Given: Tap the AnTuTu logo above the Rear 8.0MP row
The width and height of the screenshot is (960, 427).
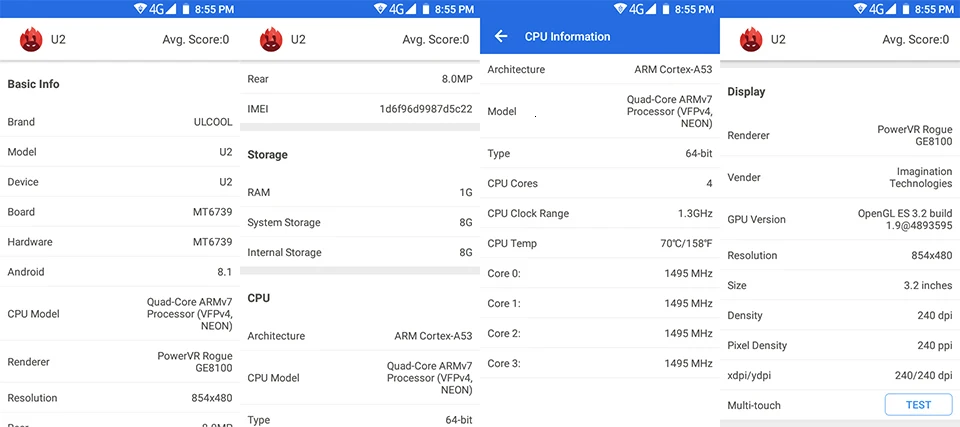Looking at the screenshot, I should pos(271,40).
